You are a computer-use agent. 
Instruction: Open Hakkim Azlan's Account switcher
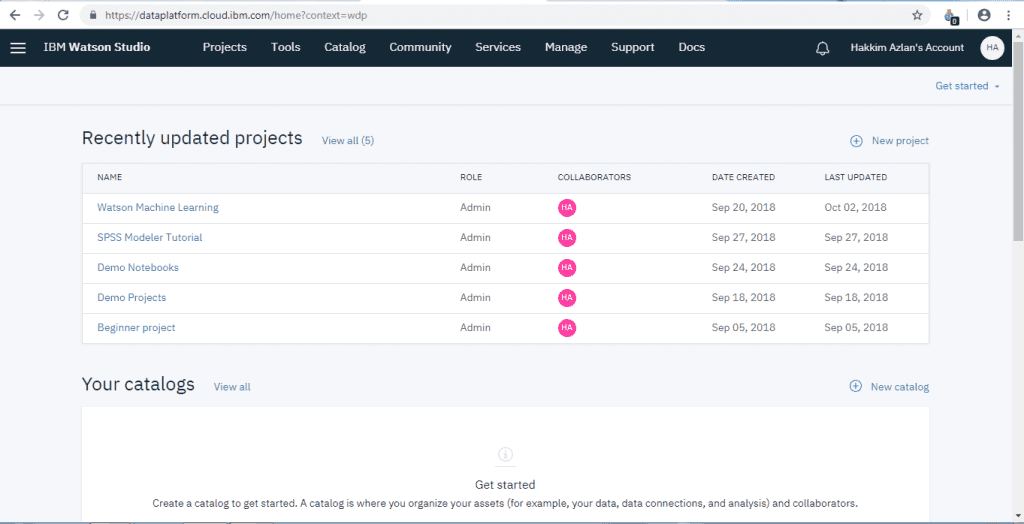click(x=906, y=48)
